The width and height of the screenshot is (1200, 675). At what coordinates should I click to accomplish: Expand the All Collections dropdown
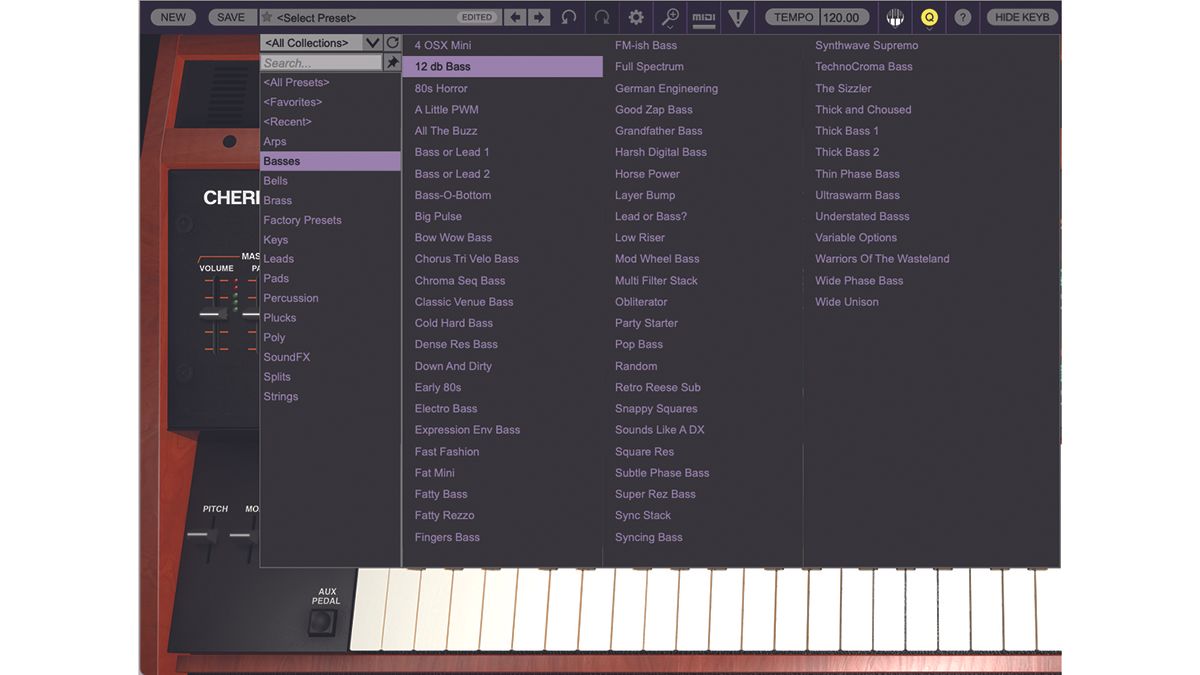[371, 43]
